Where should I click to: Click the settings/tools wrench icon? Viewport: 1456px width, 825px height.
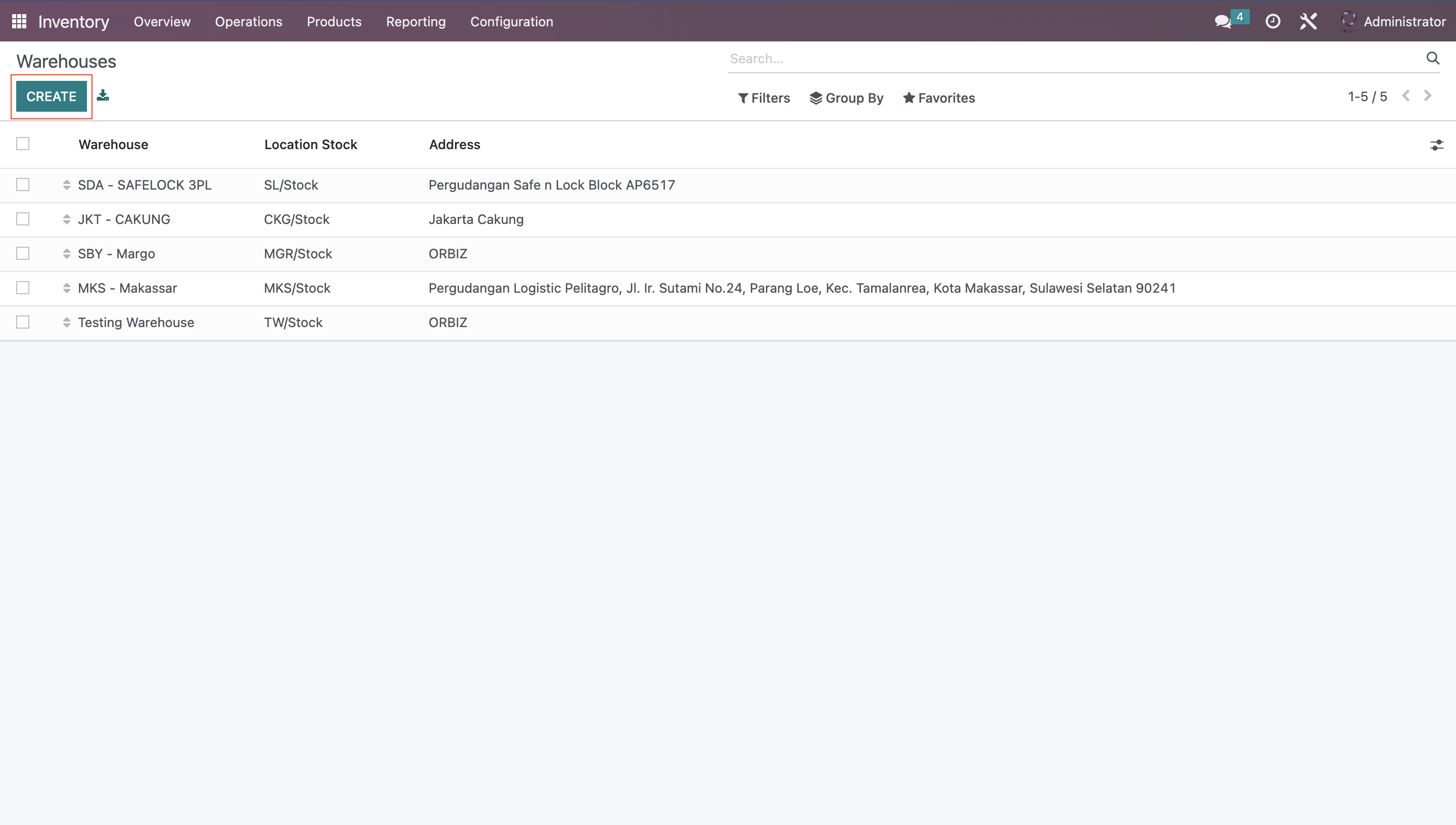click(1308, 22)
